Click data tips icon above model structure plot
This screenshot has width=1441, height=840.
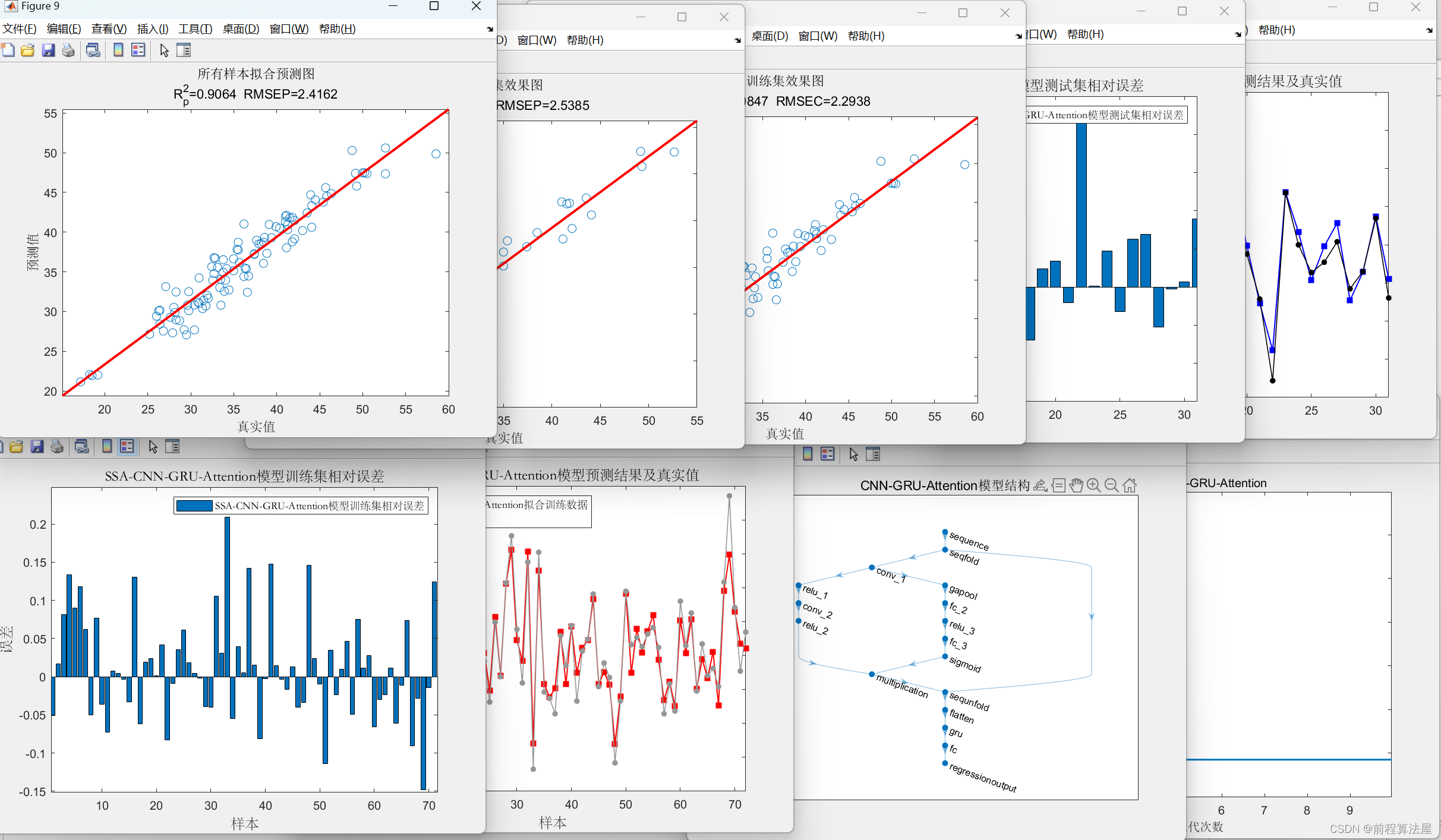point(1058,485)
